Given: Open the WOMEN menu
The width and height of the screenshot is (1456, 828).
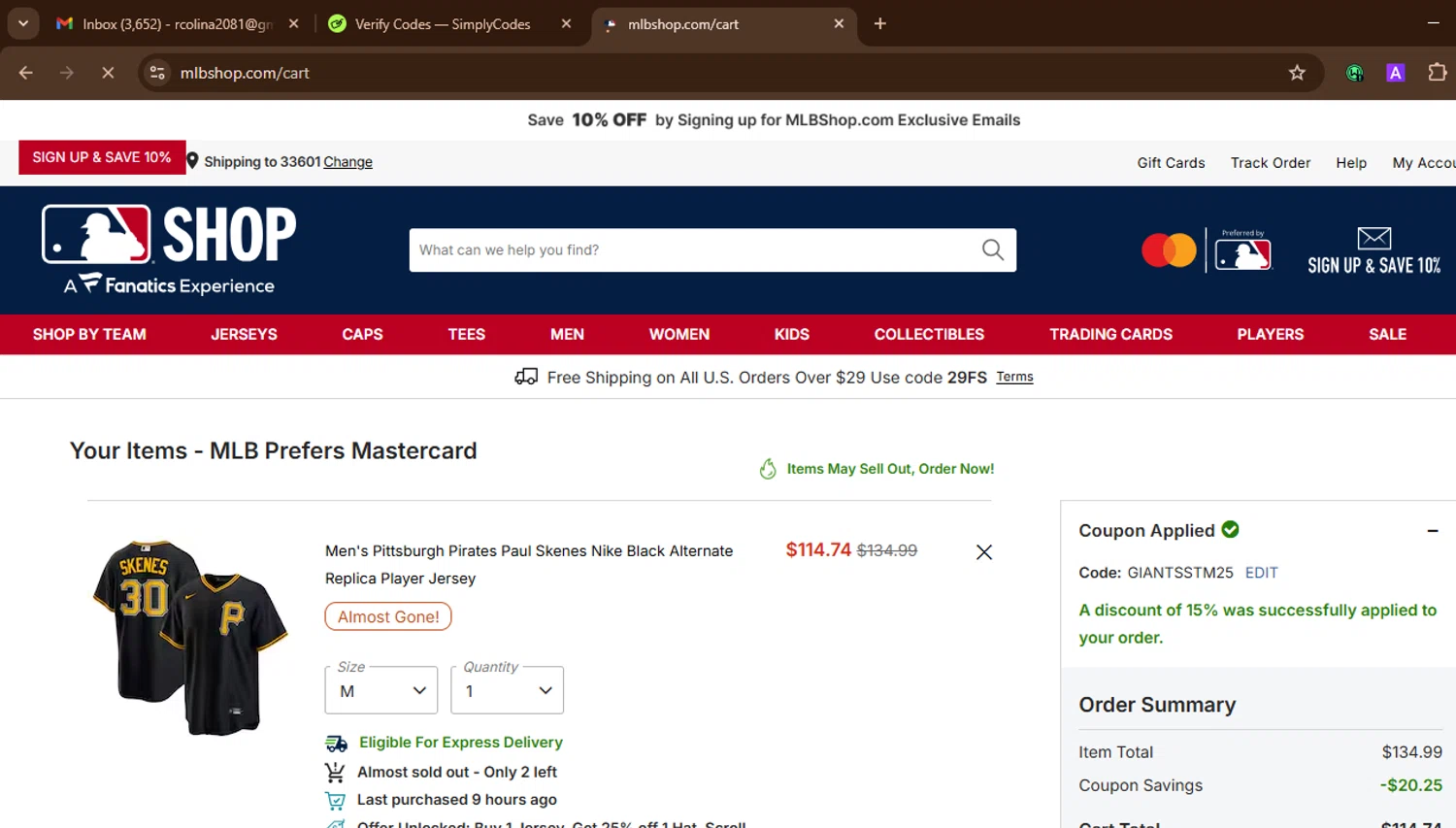Looking at the screenshot, I should [x=679, y=334].
